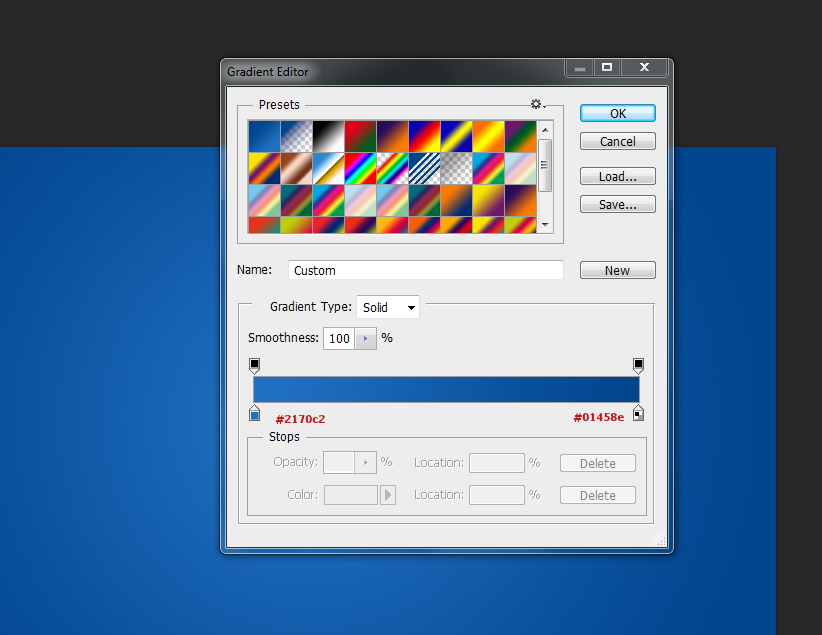Open the Presets gear menu
Image resolution: width=822 pixels, height=635 pixels.
point(537,104)
